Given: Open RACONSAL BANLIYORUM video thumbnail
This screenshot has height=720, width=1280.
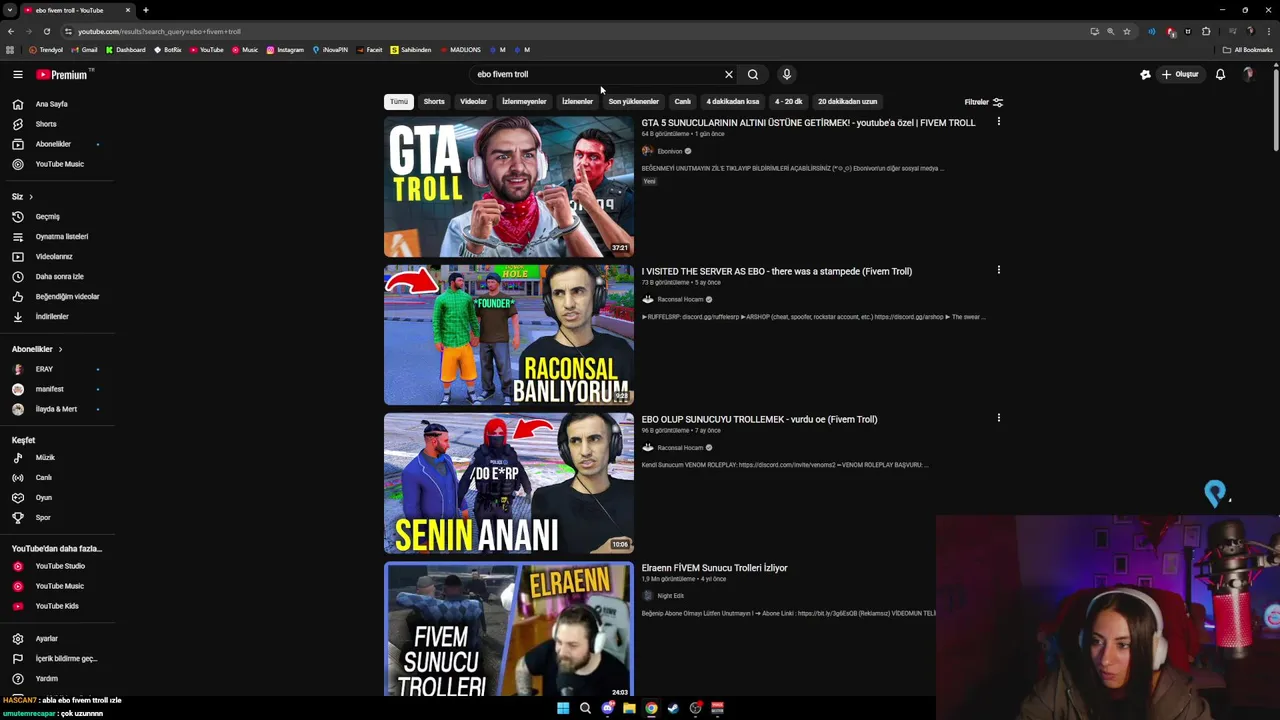Looking at the screenshot, I should 509,335.
